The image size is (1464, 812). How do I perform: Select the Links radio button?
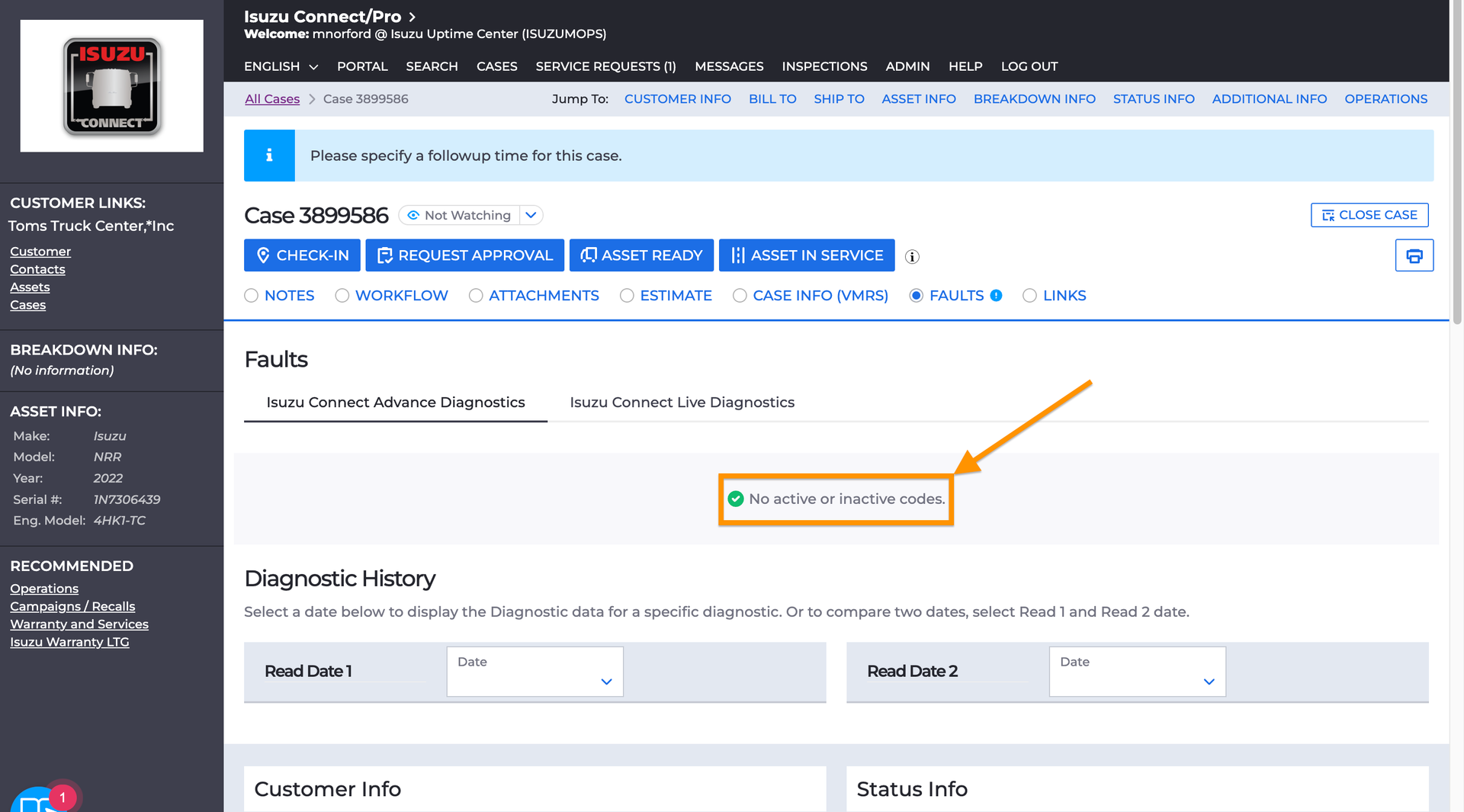[1029, 296]
